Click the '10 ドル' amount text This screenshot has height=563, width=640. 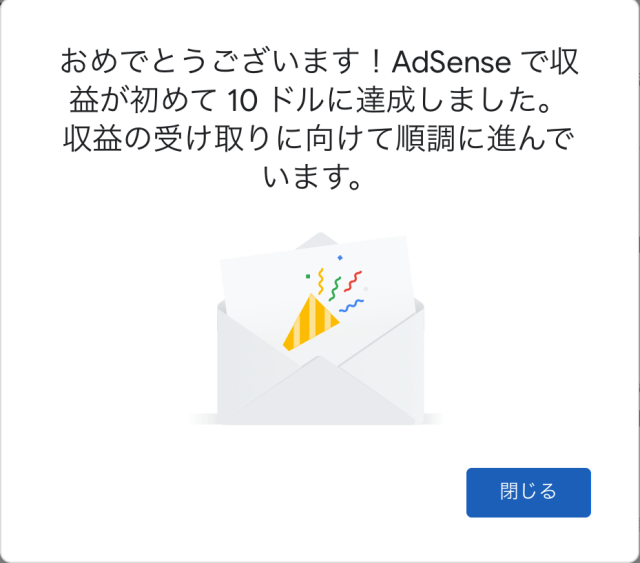274,100
